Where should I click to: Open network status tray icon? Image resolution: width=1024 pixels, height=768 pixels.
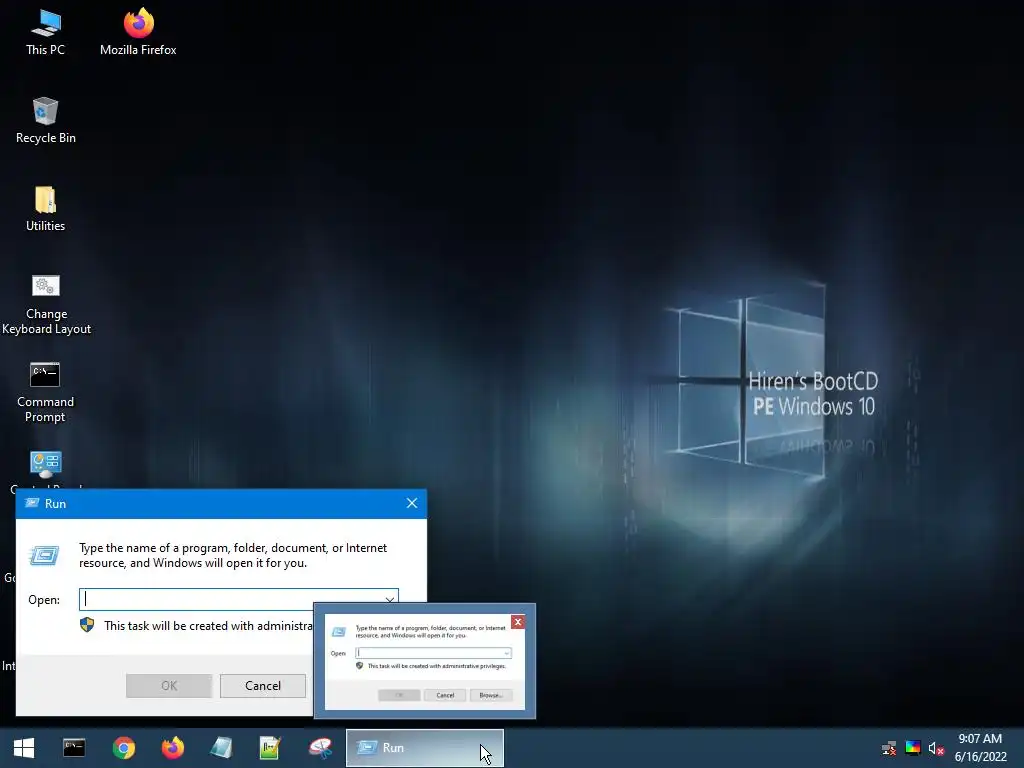pyautogui.click(x=889, y=748)
